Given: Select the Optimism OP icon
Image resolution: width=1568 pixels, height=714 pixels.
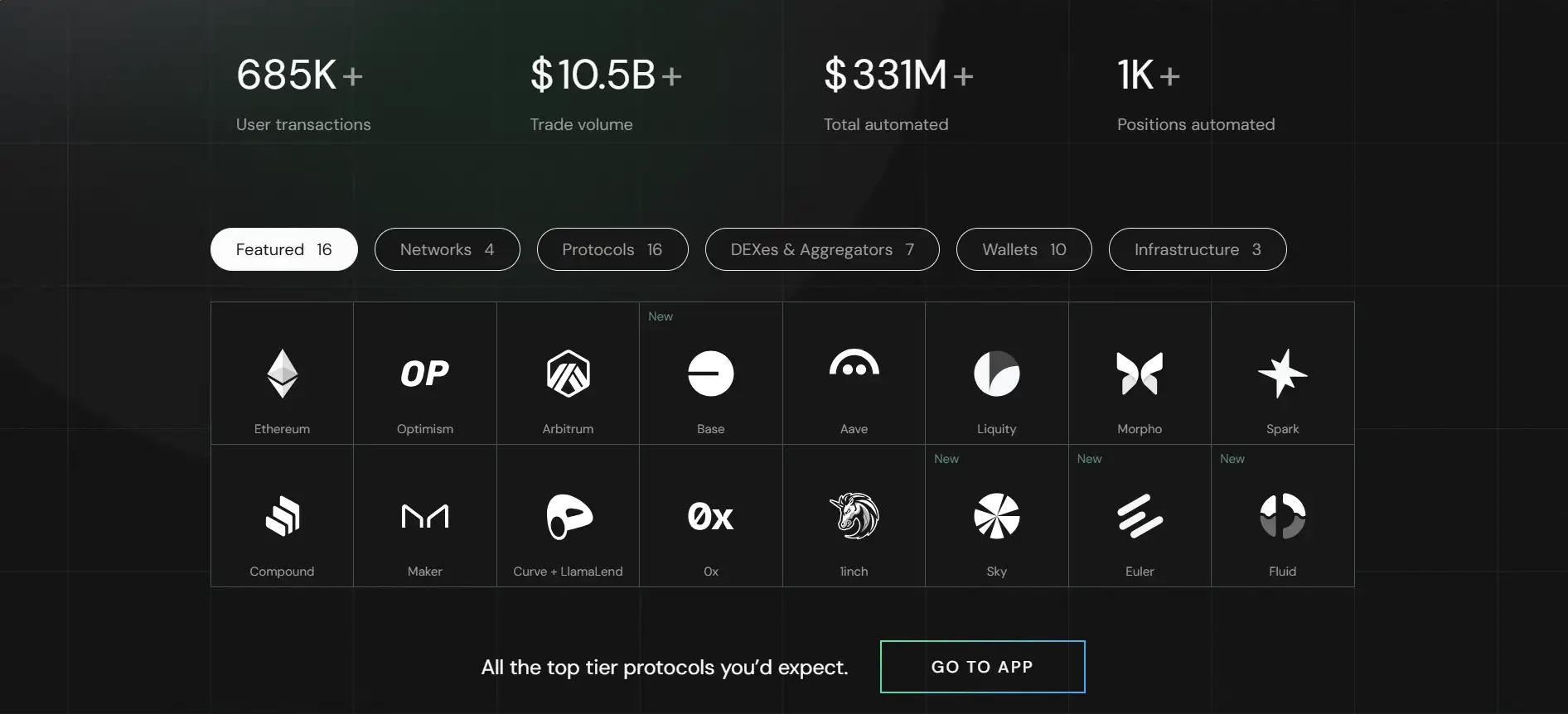Looking at the screenshot, I should 424,374.
